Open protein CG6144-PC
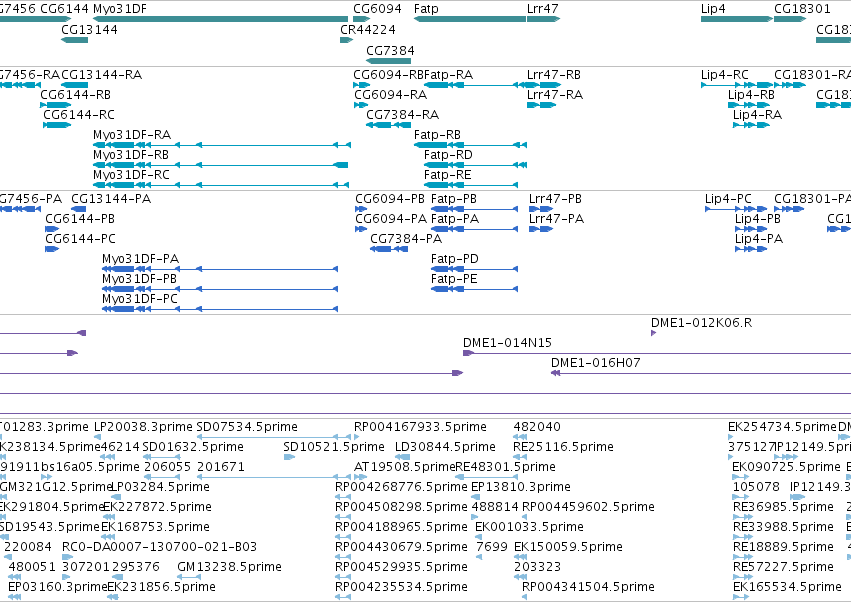 80,239
